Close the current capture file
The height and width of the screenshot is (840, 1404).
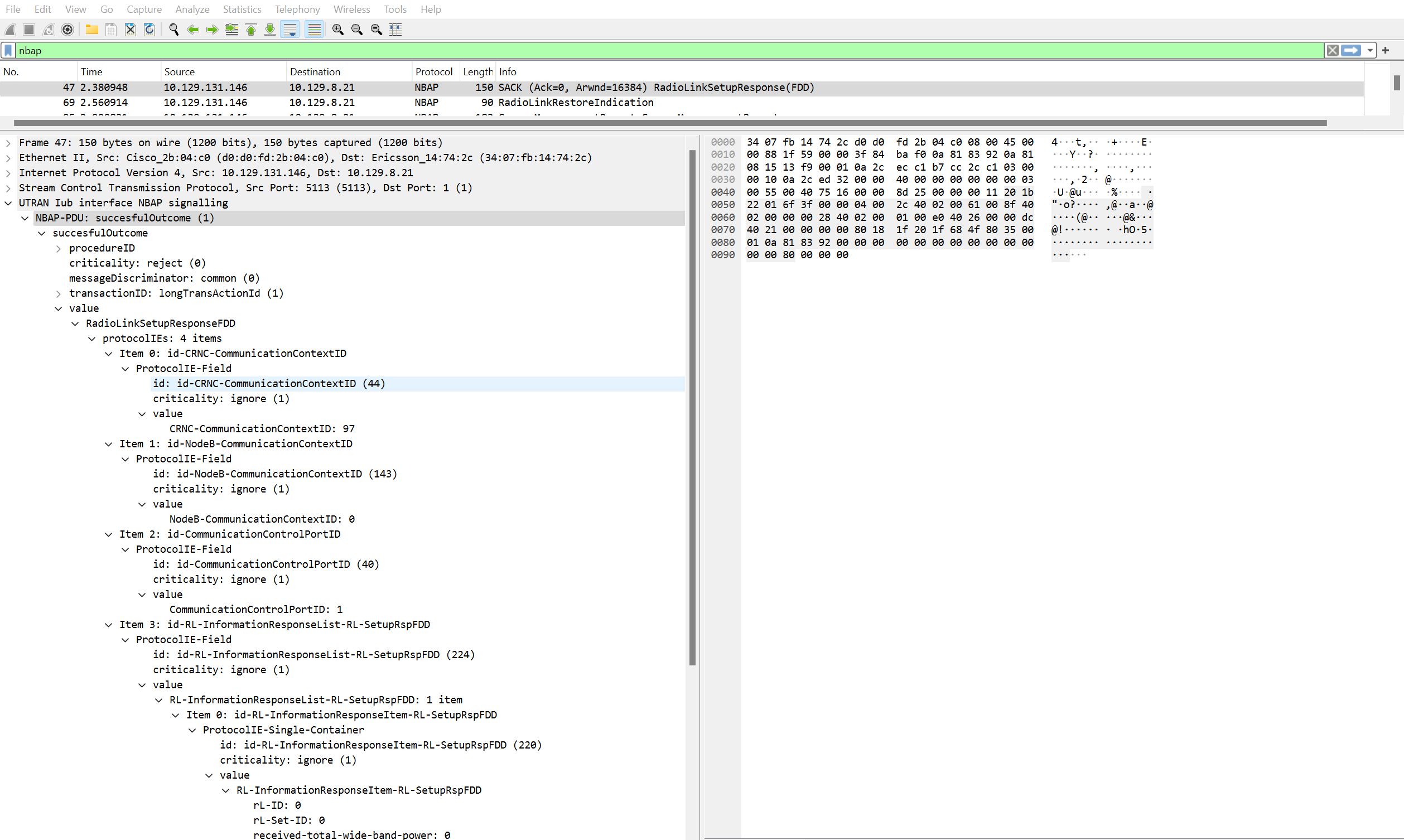point(130,30)
